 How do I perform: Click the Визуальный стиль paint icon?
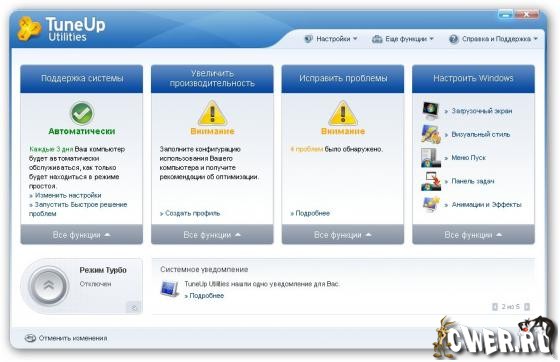click(x=431, y=134)
